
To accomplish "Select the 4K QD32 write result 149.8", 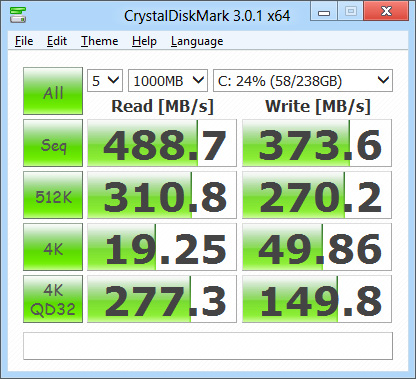I will coord(317,299).
